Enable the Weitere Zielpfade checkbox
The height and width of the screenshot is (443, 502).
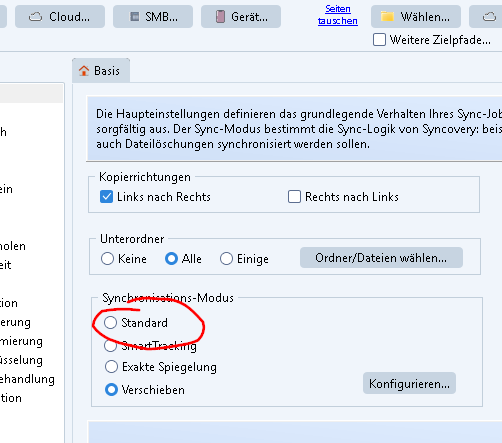tap(379, 40)
